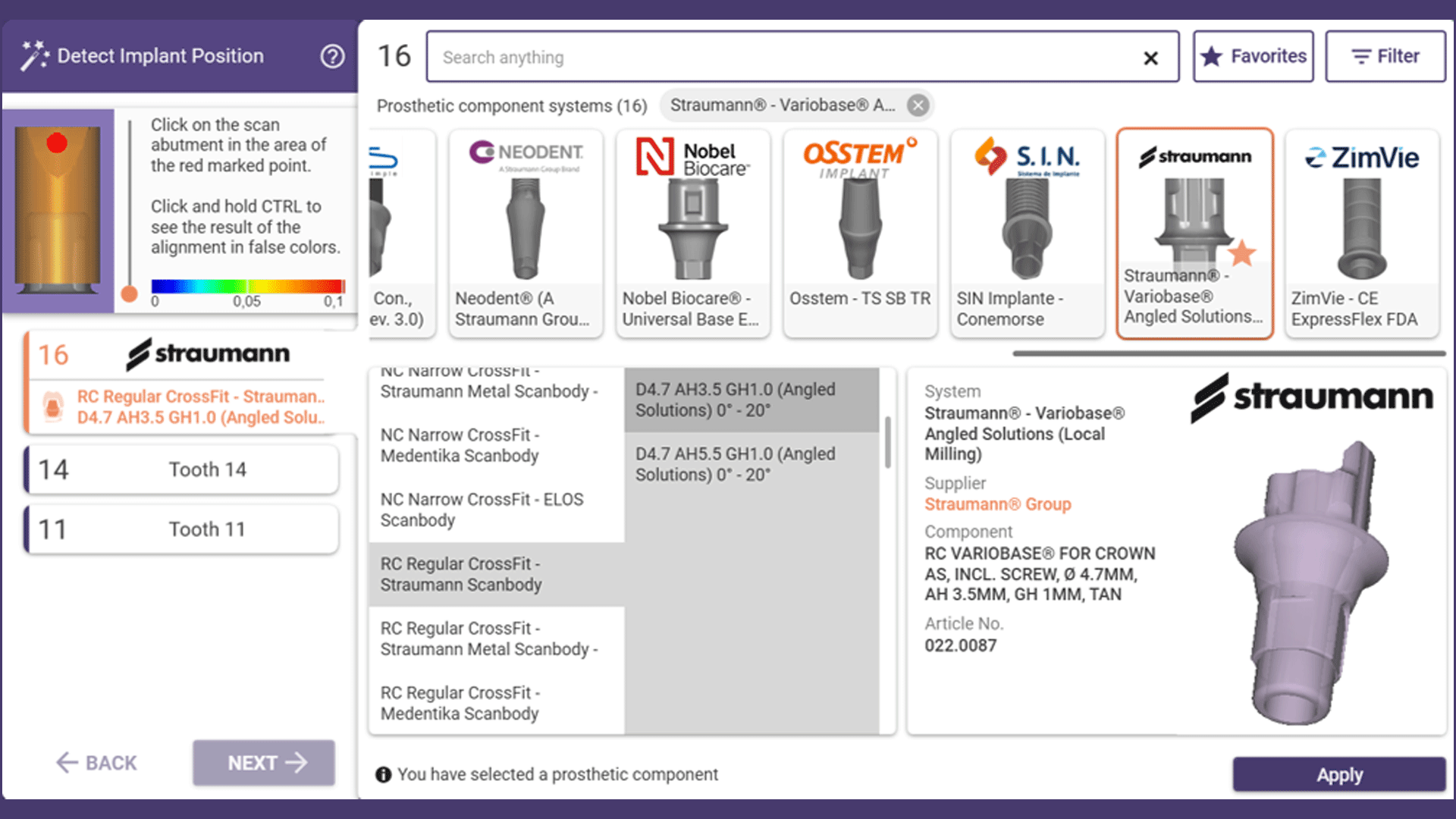
Task: Select D4.7 AH5.5 GH1.0 Angled Solutions option
Action: (736, 464)
